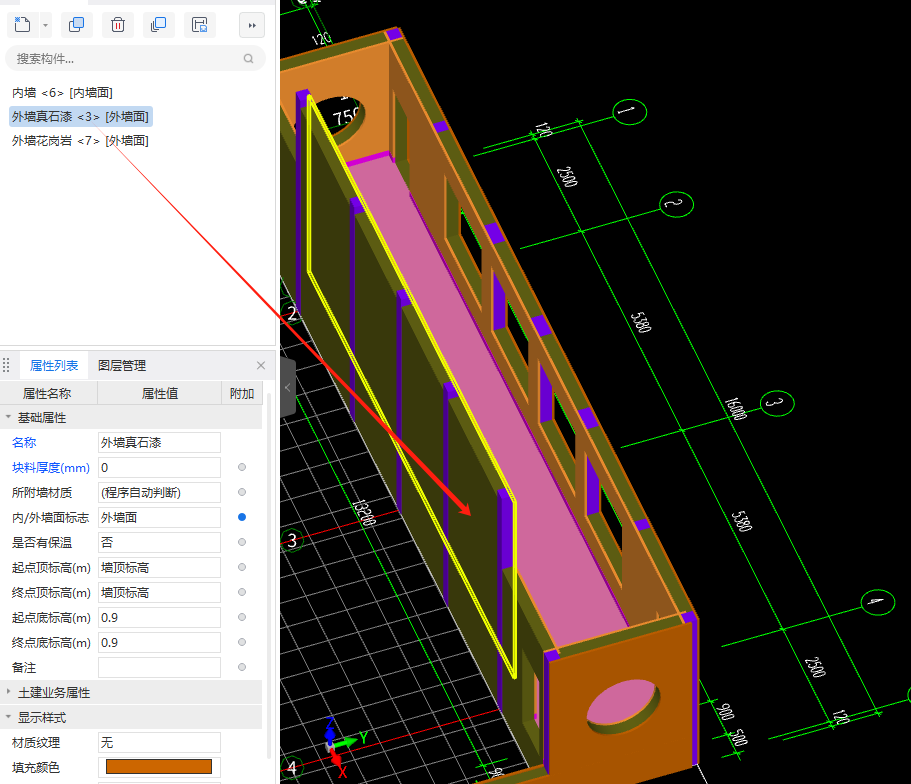
Task: Click the copy component icon
Action: pos(77,25)
